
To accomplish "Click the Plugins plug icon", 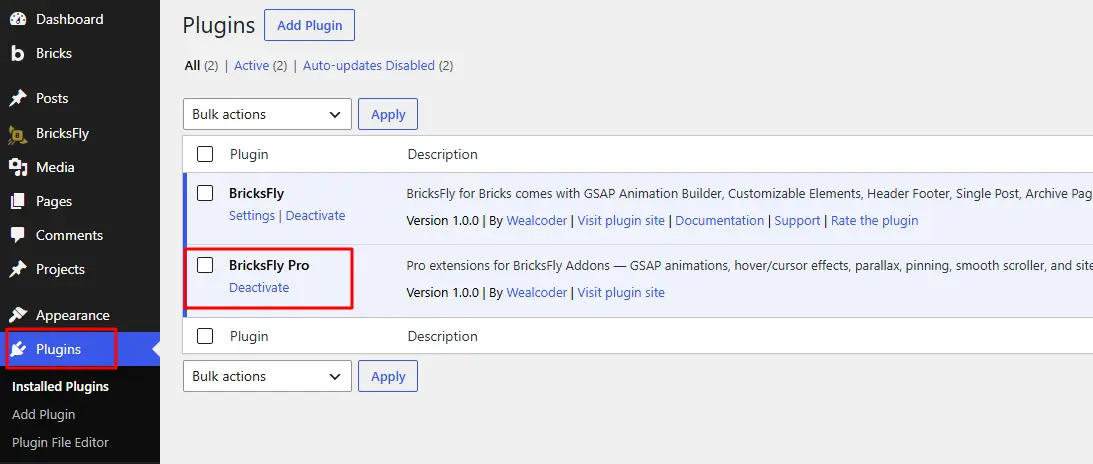I will [18, 349].
